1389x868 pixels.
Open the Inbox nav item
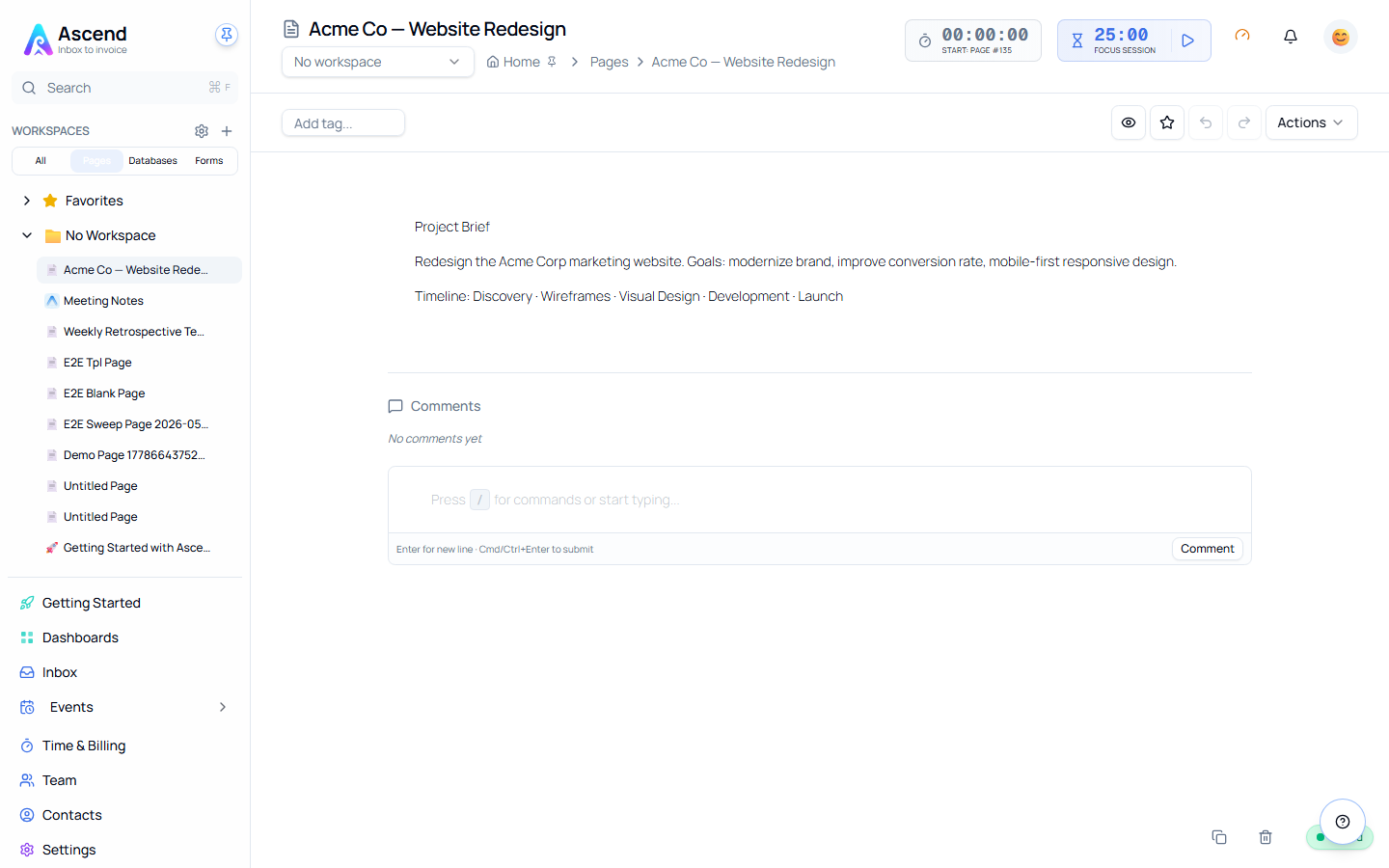point(124,672)
